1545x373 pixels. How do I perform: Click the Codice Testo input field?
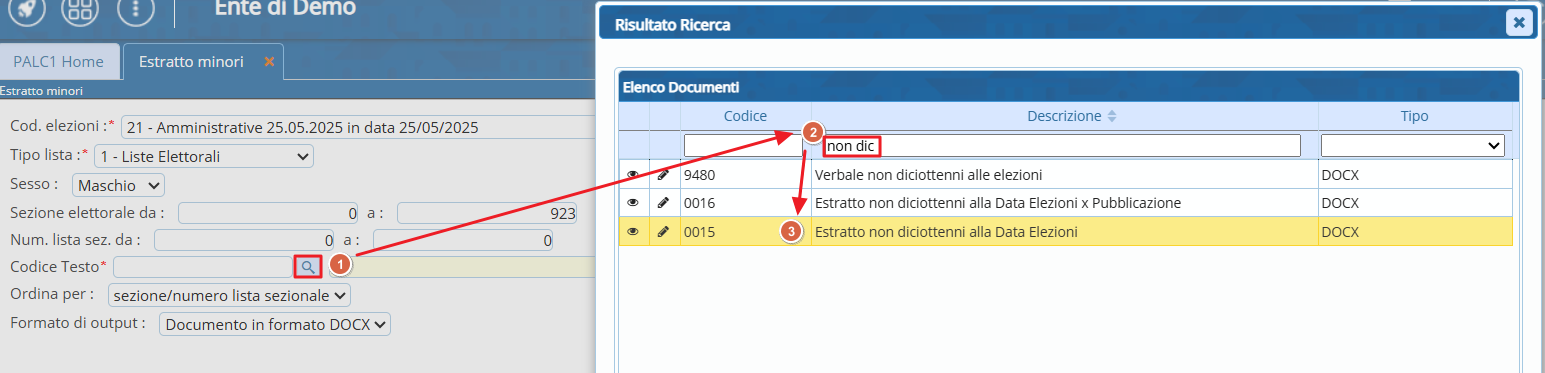click(x=202, y=267)
